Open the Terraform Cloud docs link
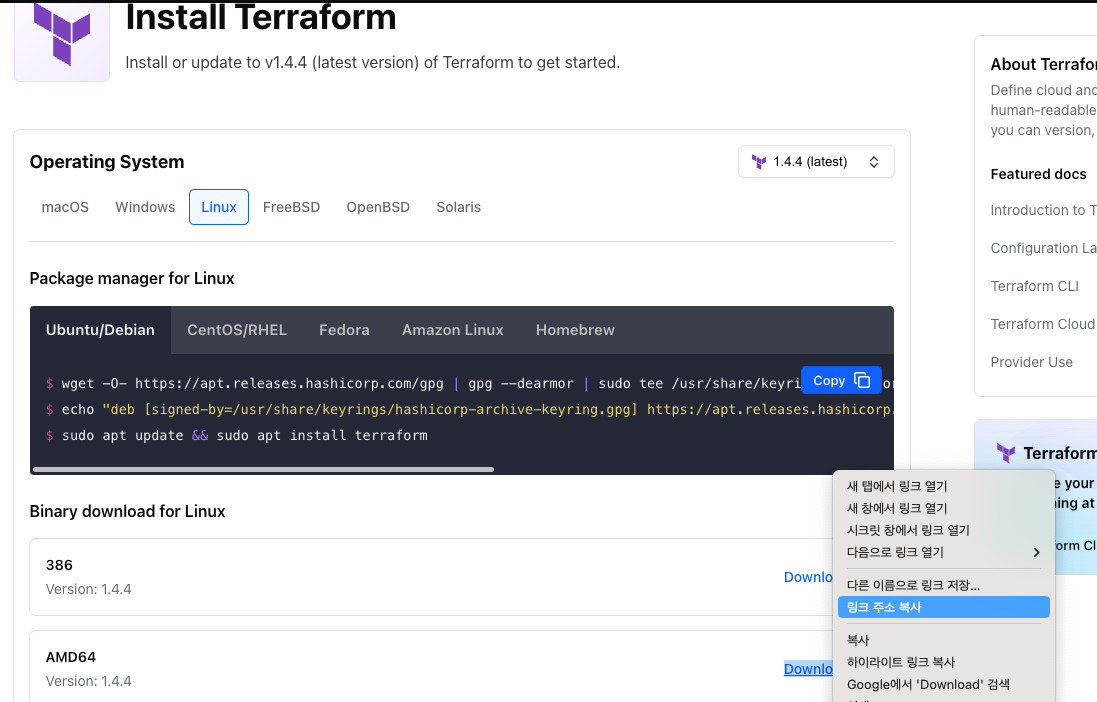 (1042, 324)
